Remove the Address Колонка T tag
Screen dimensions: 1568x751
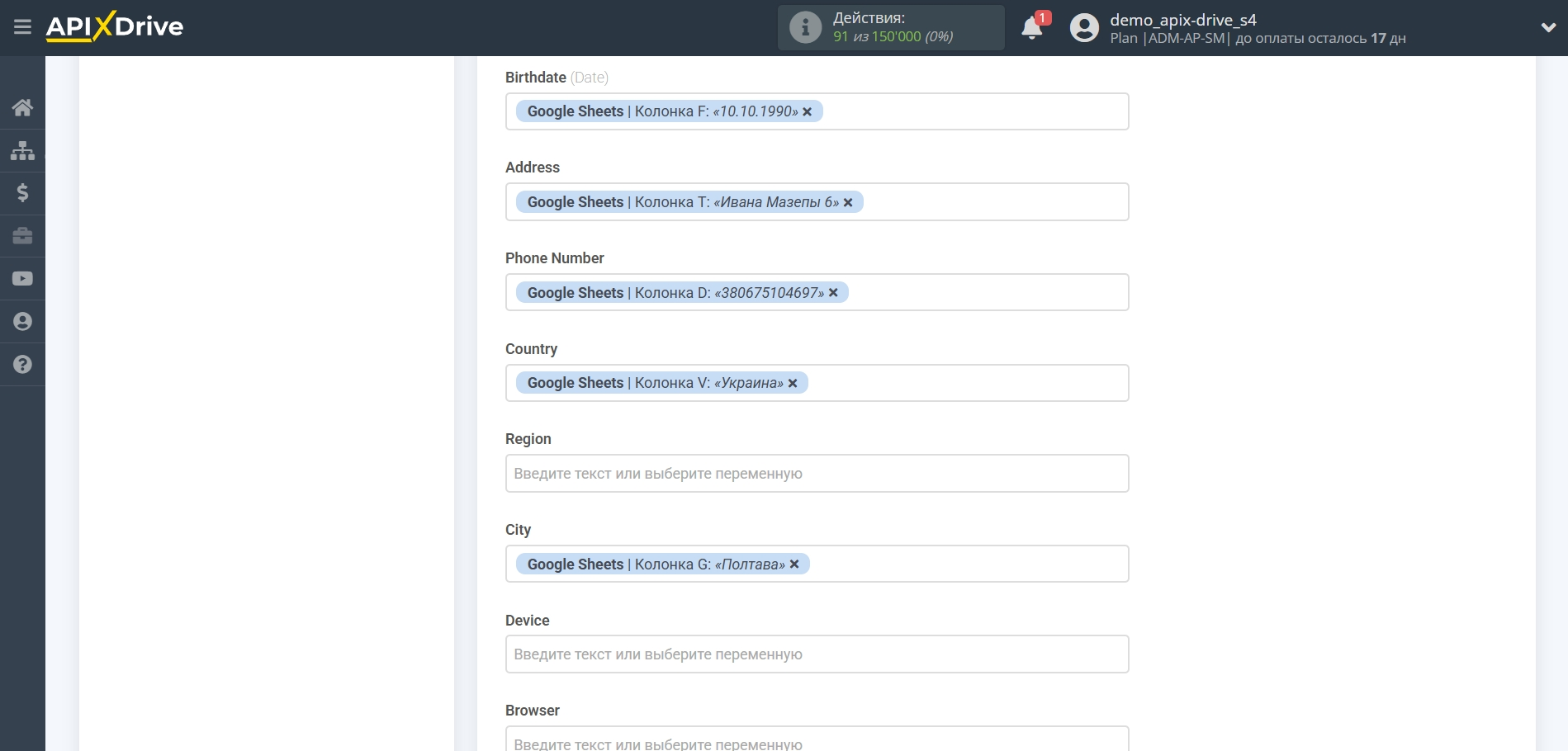click(848, 203)
